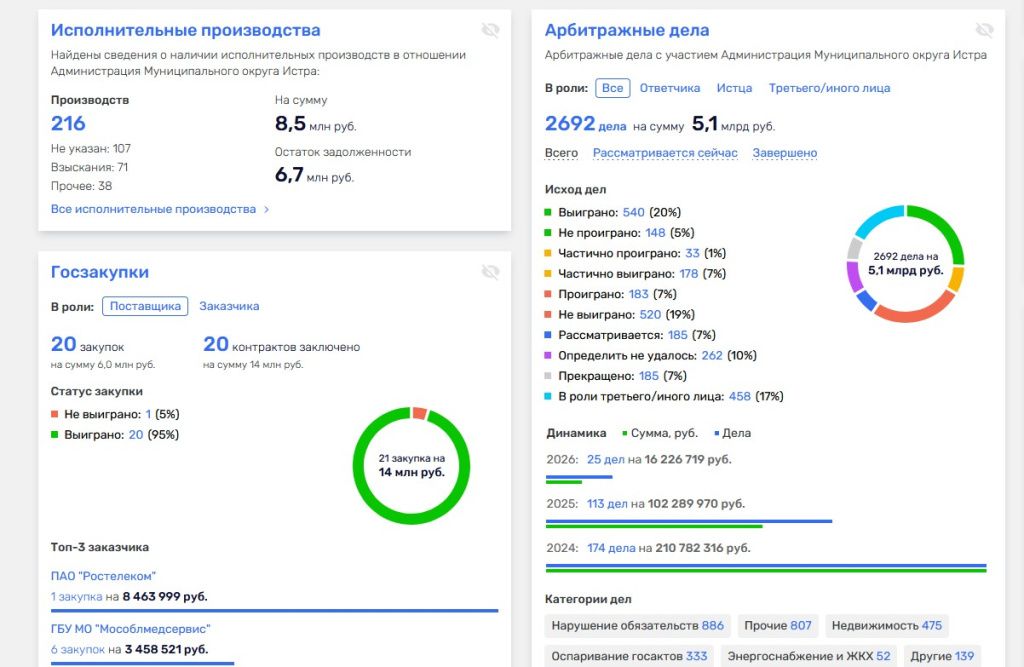This screenshot has width=1024, height=667.
Task: Open the 25 дел link for 2026
Action: (606, 459)
